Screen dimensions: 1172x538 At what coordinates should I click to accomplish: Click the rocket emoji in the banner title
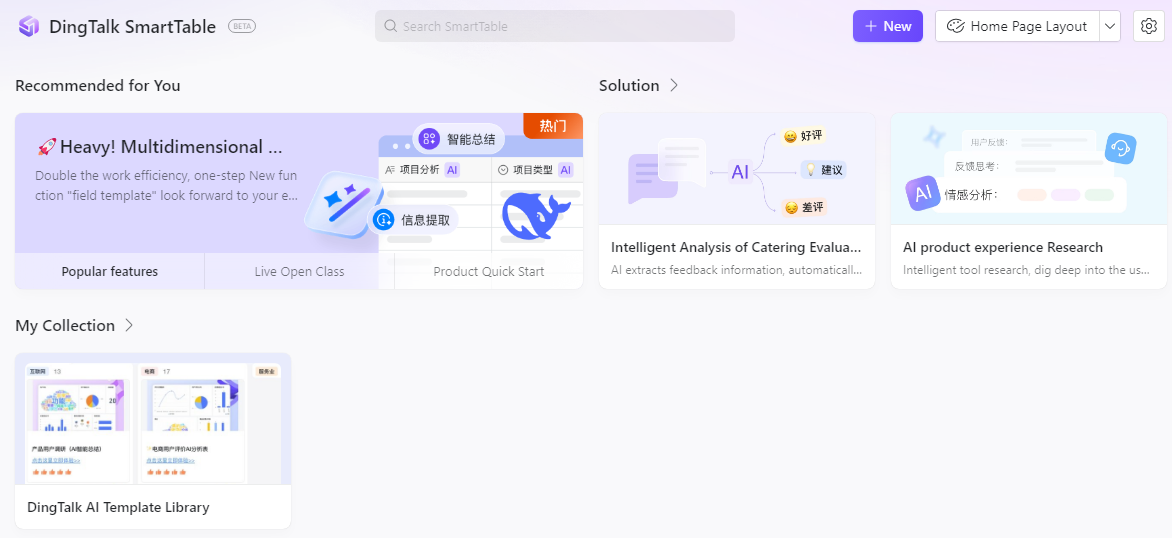tap(46, 146)
